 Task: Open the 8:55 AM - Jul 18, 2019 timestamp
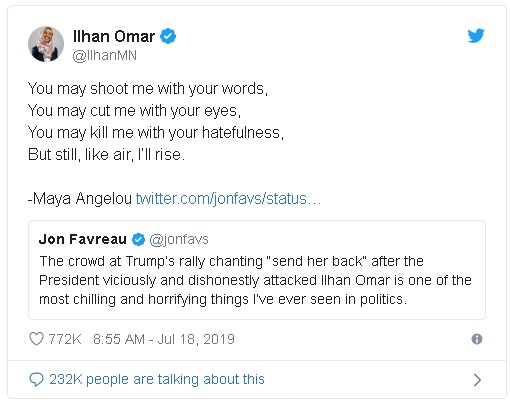tap(164, 339)
